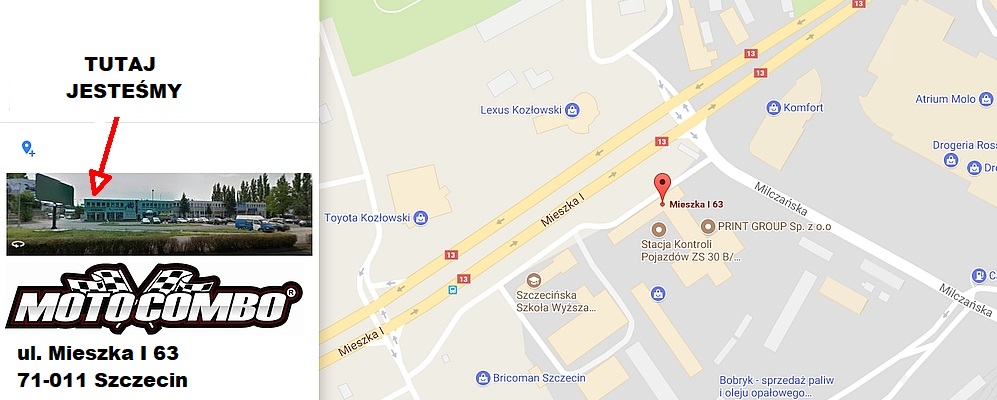Click the Lexus Kozłowski shop icon
997x400 pixels.
tap(572, 110)
